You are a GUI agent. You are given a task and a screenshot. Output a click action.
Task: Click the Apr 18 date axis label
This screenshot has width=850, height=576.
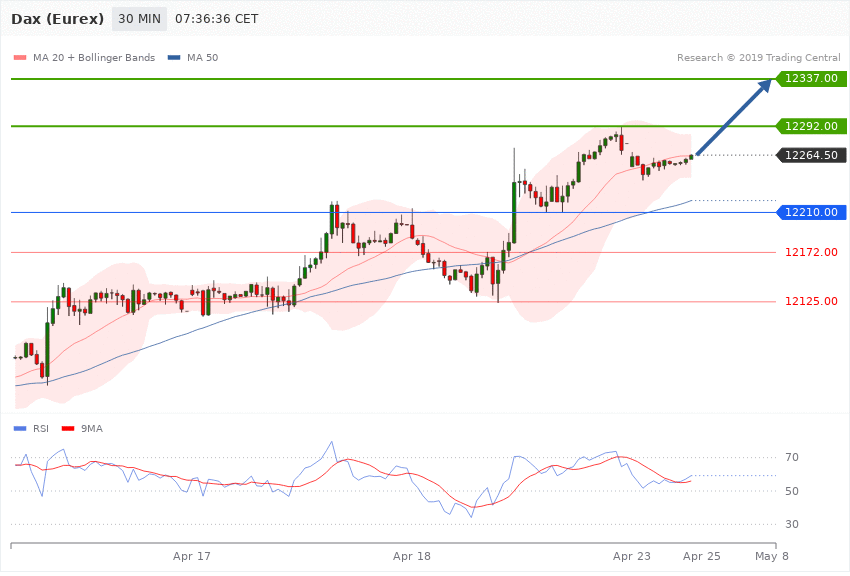(x=411, y=556)
